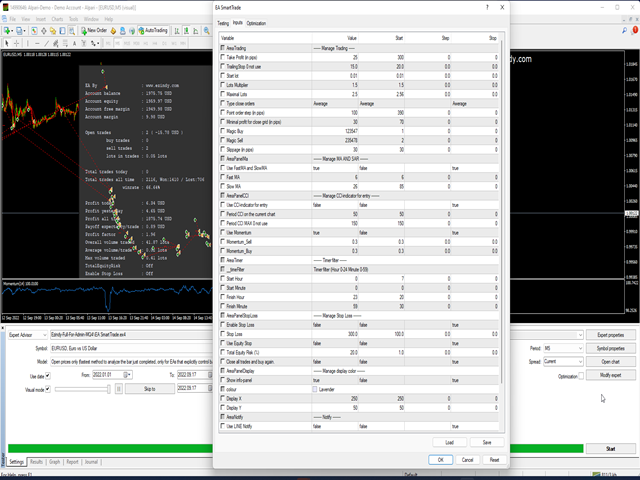Select the cursor arrow tool
Image resolution: width=640 pixels, height=480 pixels.
[7, 43]
